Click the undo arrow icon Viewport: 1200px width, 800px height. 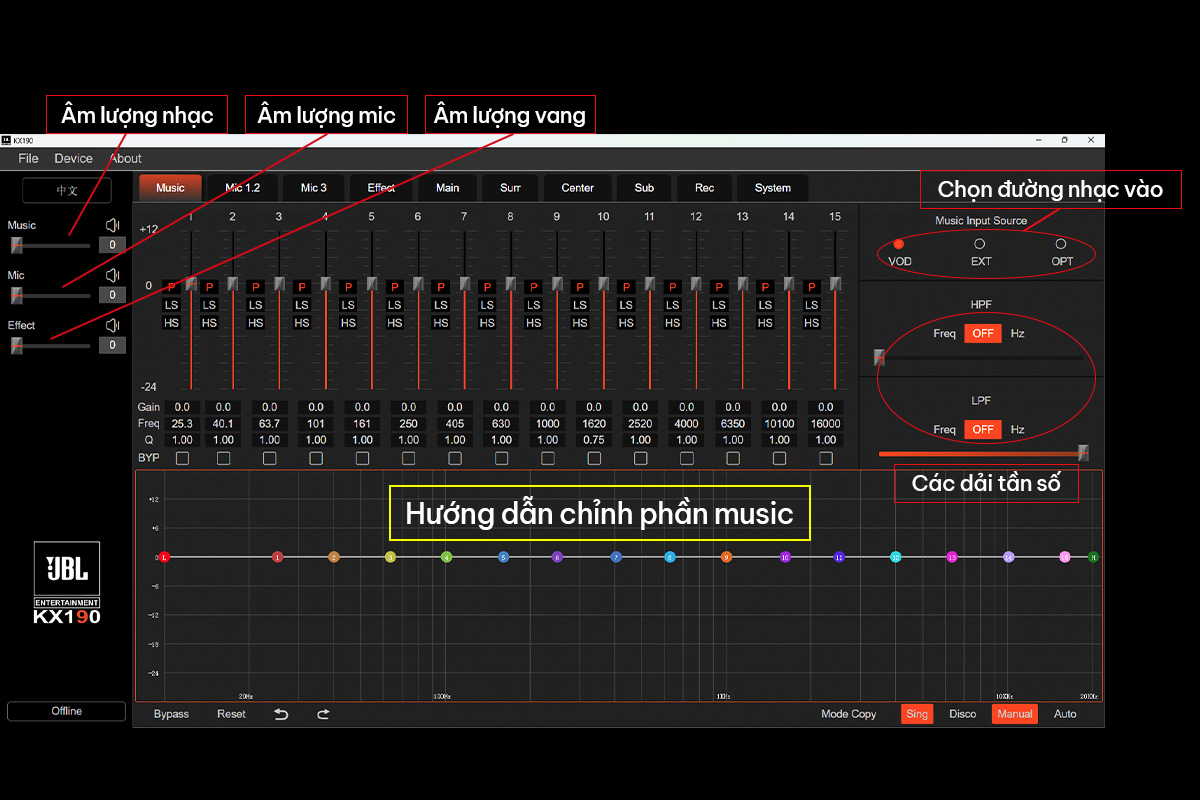281,714
